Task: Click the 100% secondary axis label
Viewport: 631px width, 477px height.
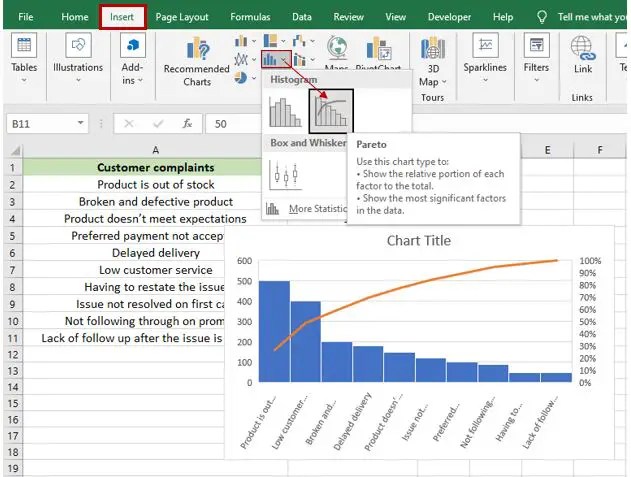Action: click(x=590, y=261)
